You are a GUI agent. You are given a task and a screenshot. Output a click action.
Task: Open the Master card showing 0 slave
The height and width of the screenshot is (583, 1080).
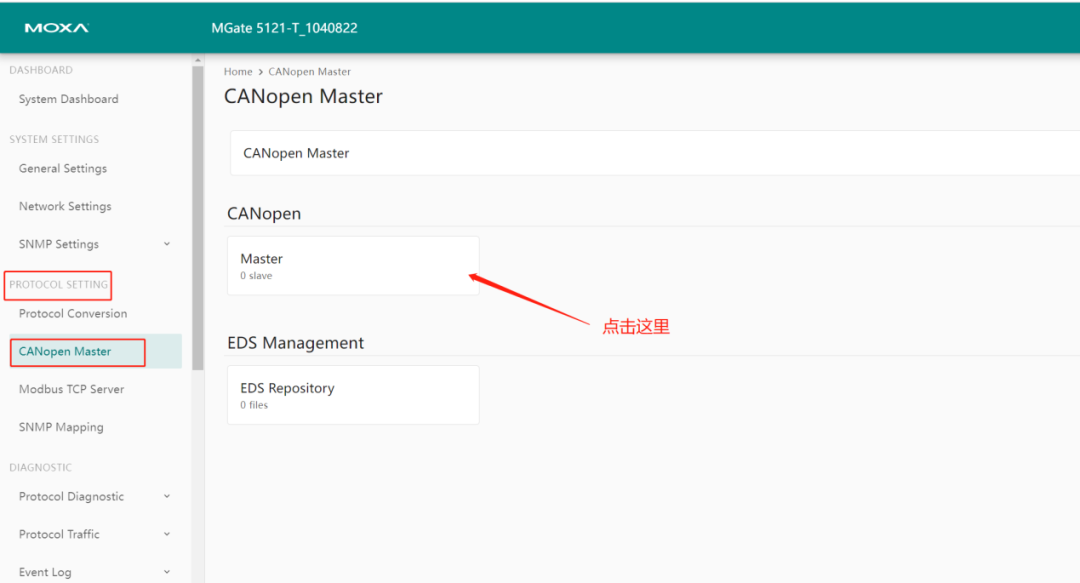[x=353, y=265]
